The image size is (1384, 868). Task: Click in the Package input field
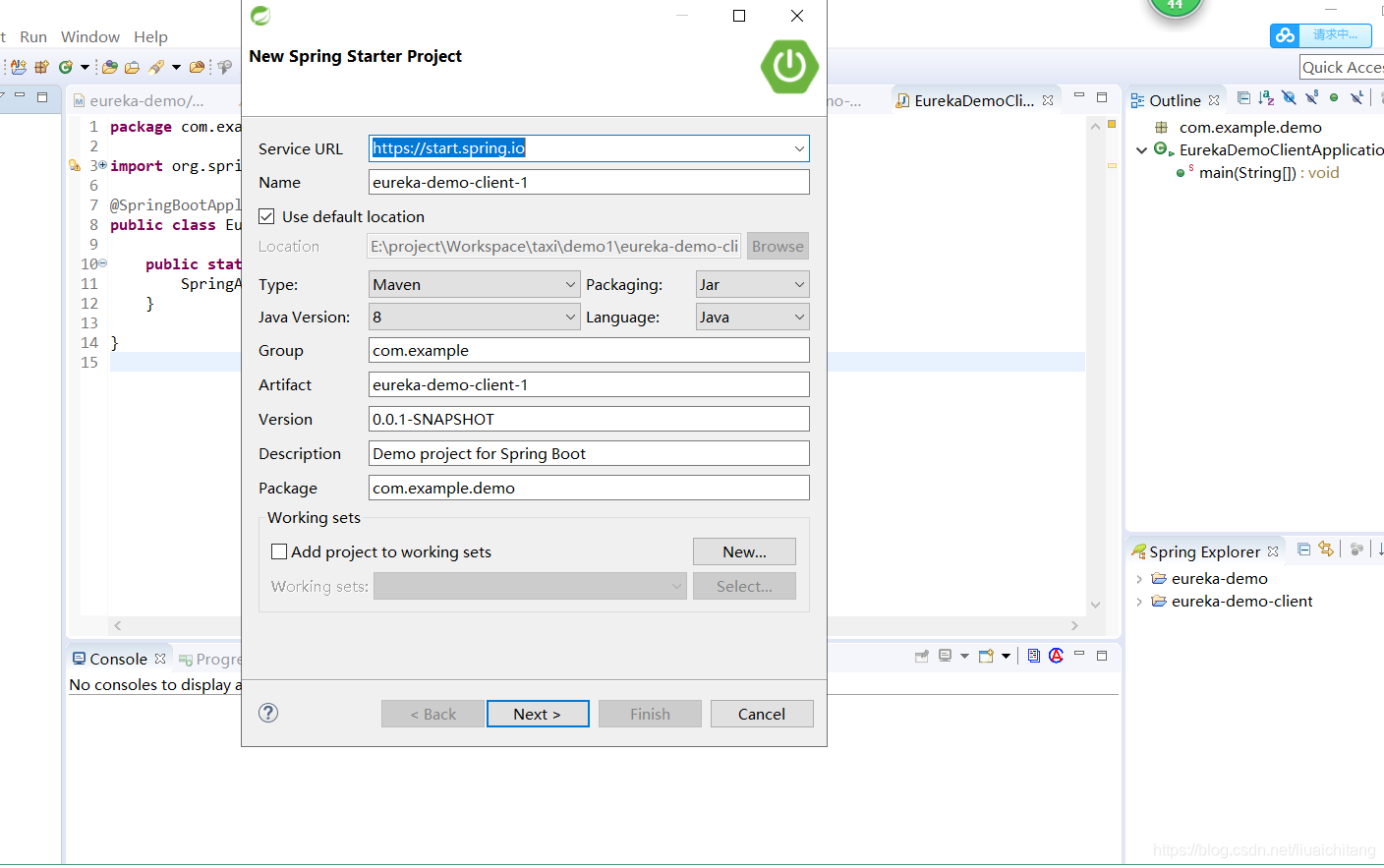(x=589, y=488)
